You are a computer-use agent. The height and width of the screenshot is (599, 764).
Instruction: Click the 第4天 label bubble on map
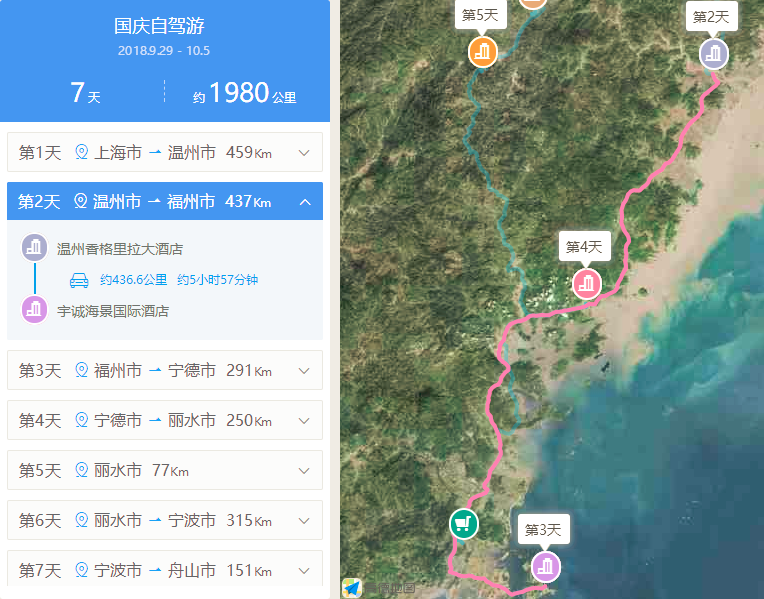tap(584, 247)
